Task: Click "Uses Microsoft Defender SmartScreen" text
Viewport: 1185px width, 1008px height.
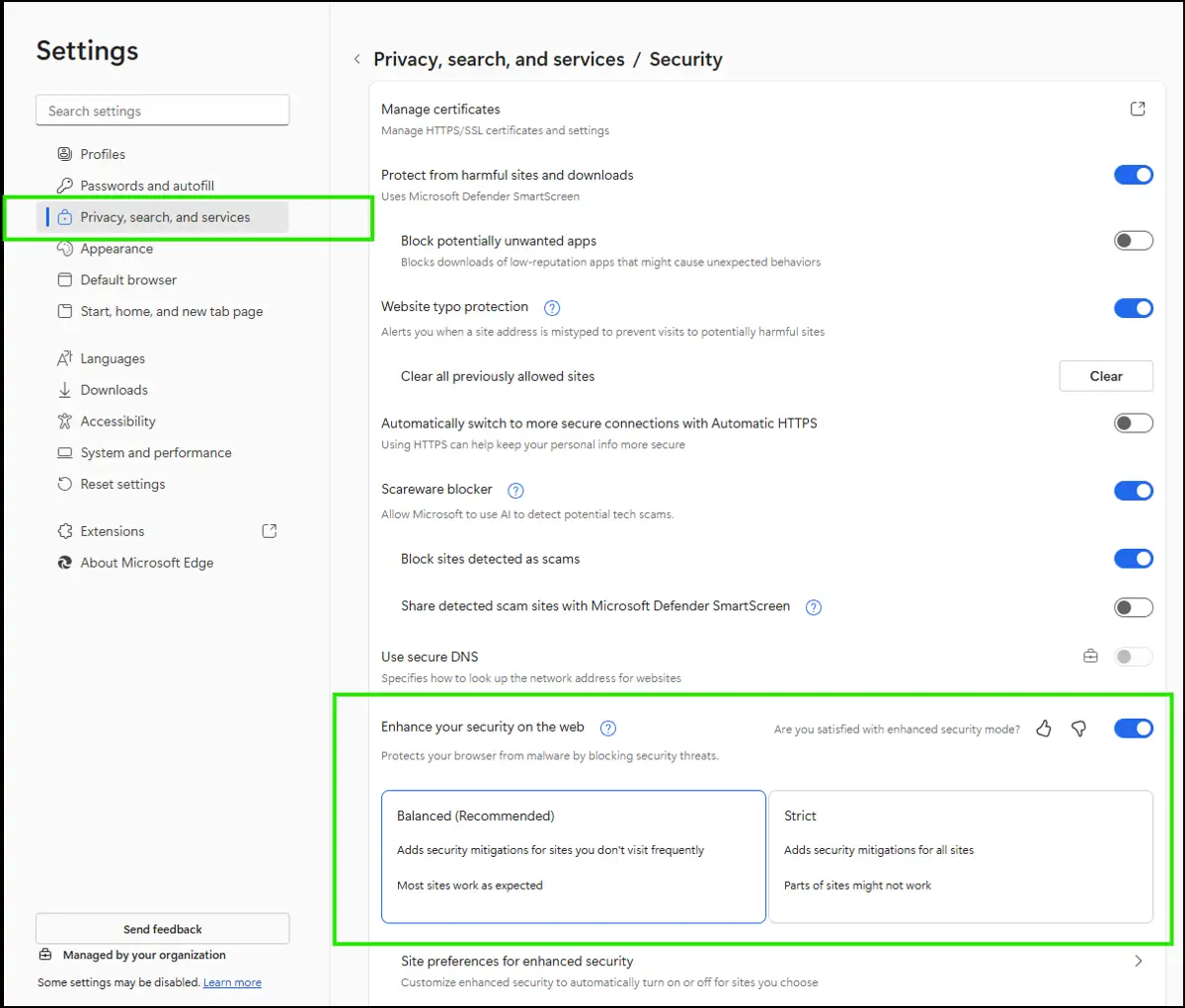Action: point(480,196)
